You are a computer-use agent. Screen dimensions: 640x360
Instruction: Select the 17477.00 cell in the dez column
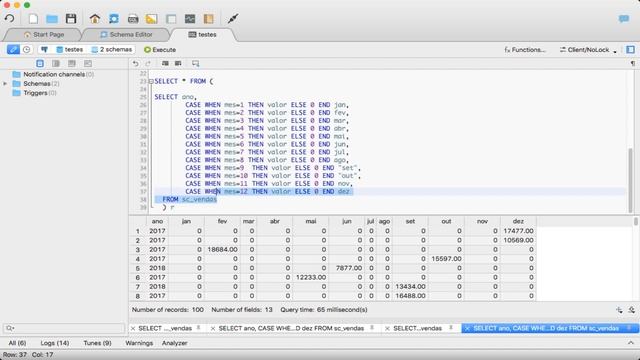[x=518, y=231]
